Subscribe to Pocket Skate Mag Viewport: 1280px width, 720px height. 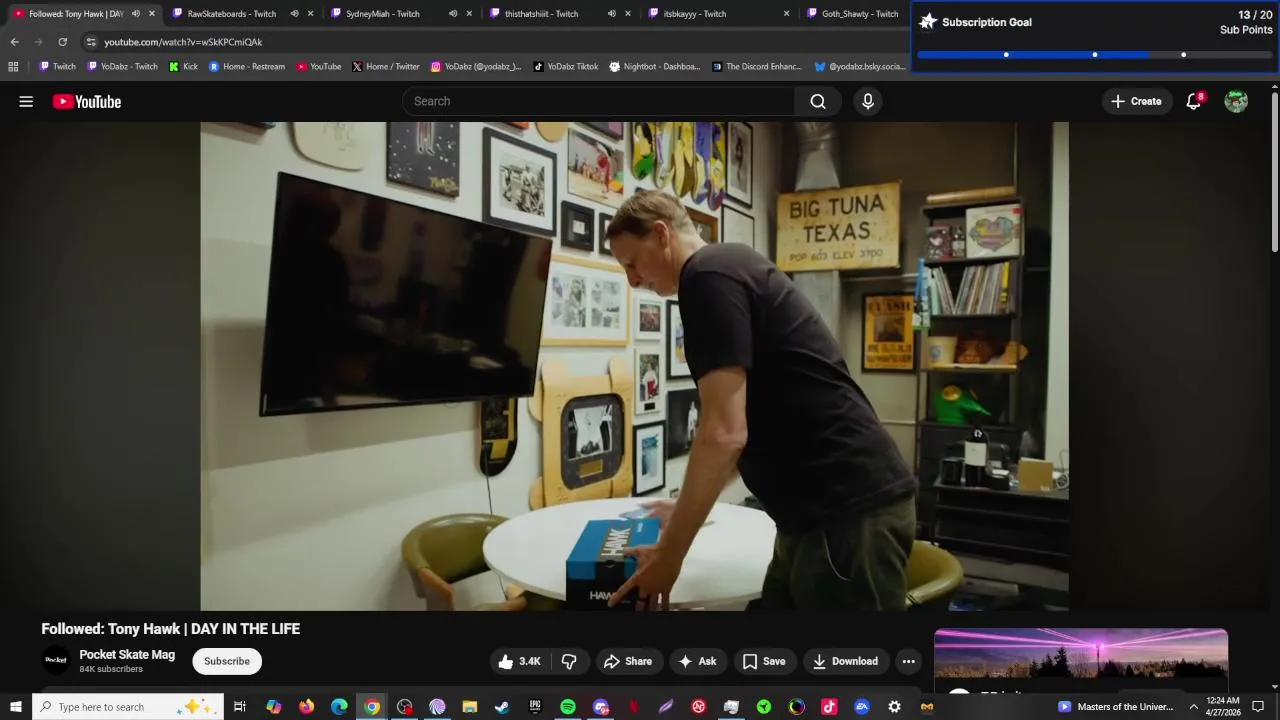[x=227, y=661]
